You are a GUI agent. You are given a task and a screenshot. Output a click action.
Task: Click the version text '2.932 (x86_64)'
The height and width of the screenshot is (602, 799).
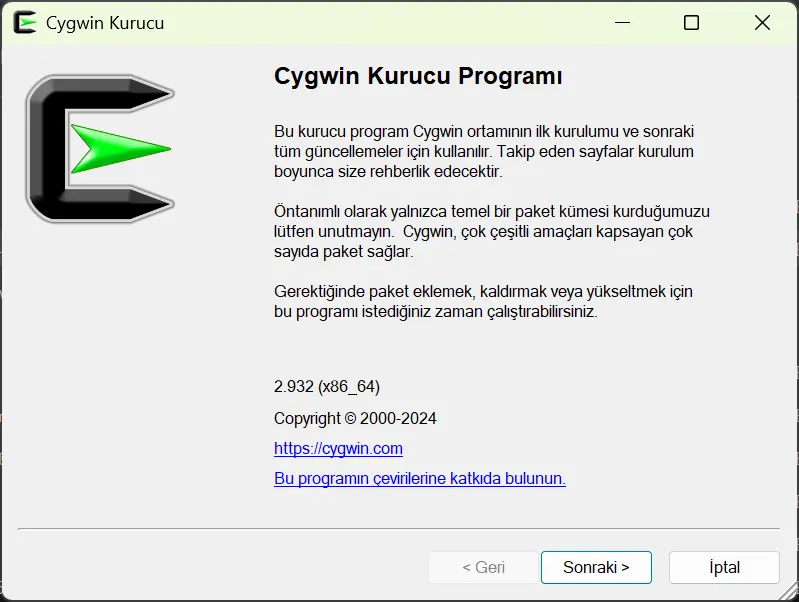click(x=327, y=387)
